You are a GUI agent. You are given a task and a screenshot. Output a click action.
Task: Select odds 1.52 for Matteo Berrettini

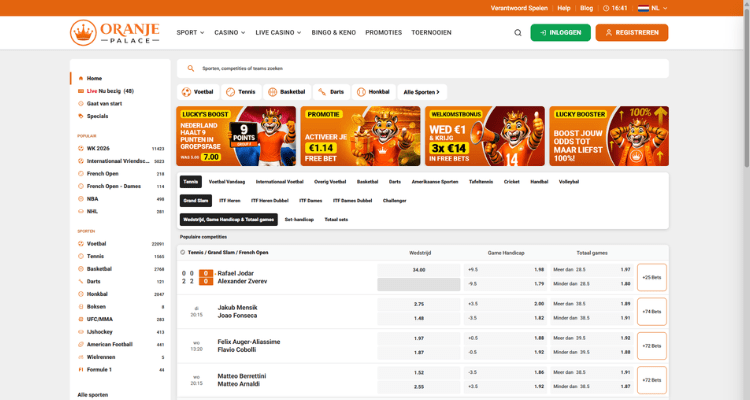click(419, 372)
